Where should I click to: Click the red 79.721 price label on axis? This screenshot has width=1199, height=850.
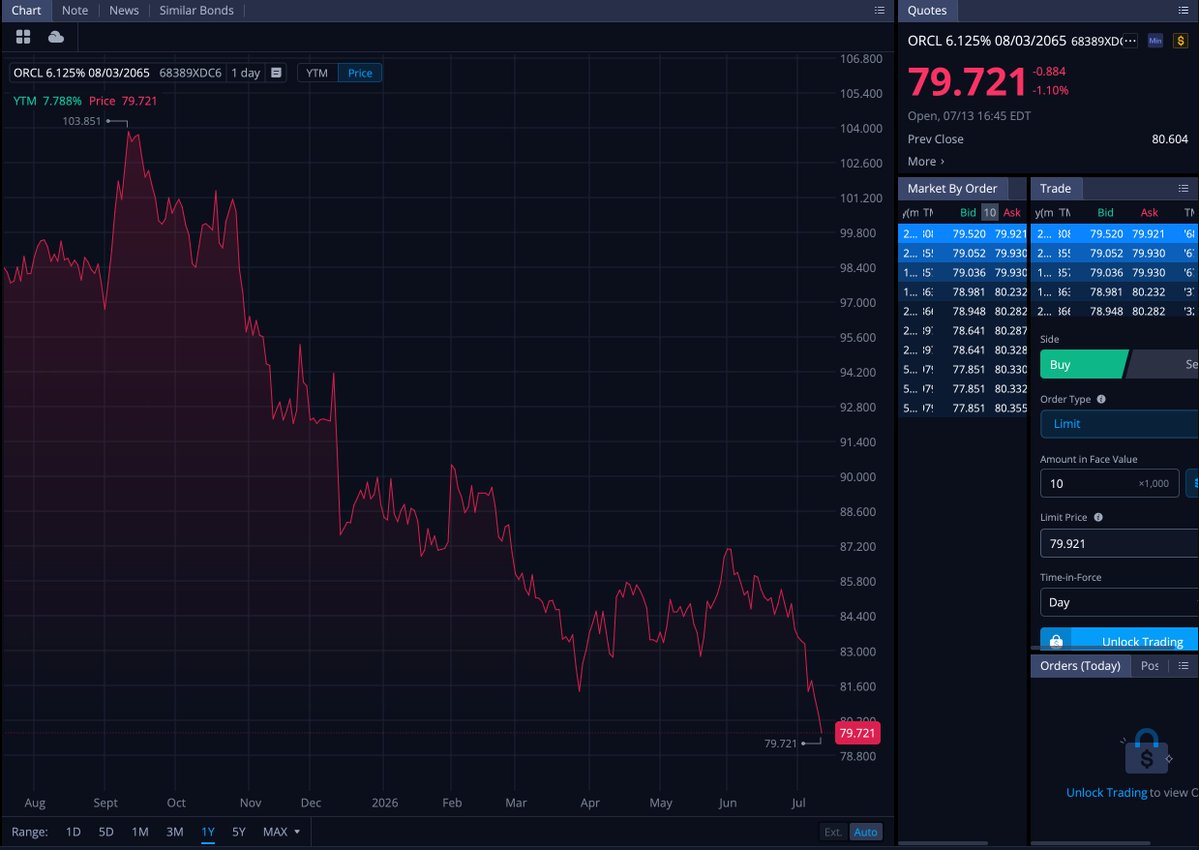(x=857, y=733)
